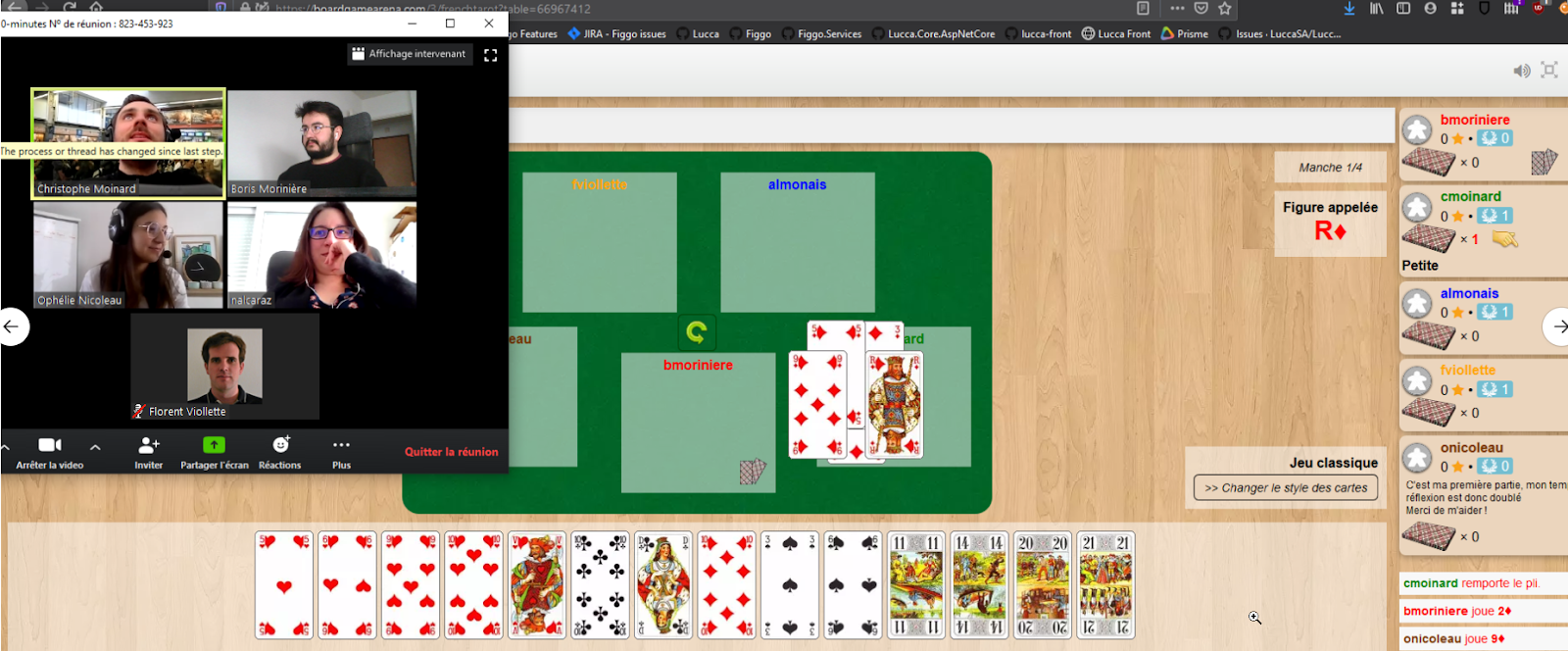Screen dimensions: 1568x651
Task: Open Réactions in the Zoom toolbar
Action: click(x=280, y=452)
